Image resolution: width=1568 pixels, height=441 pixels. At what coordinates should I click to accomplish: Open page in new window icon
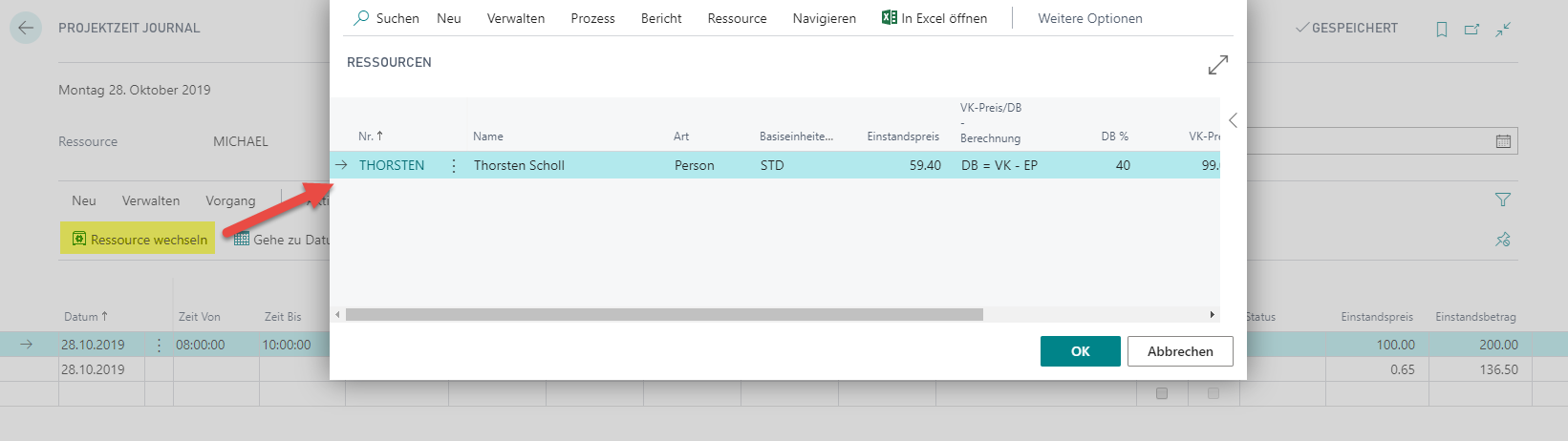point(1472,30)
